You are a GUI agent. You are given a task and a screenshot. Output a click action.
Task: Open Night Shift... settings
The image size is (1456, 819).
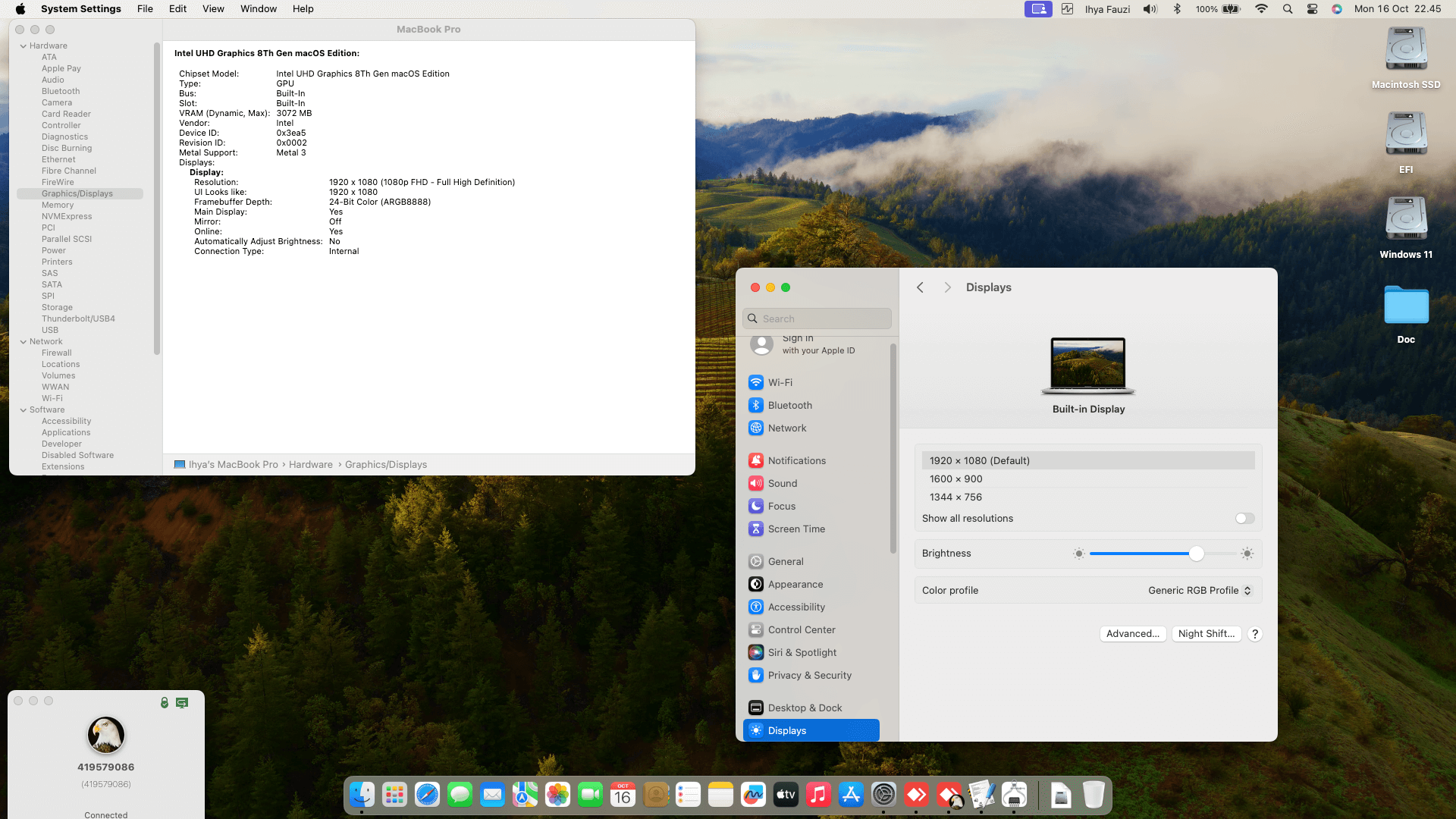[1207, 634]
